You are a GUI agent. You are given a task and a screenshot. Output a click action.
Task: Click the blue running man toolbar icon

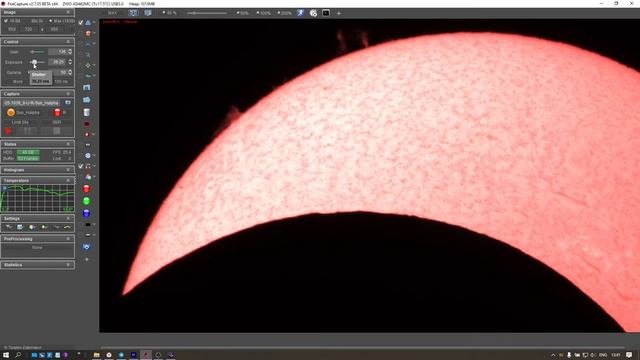pos(300,13)
